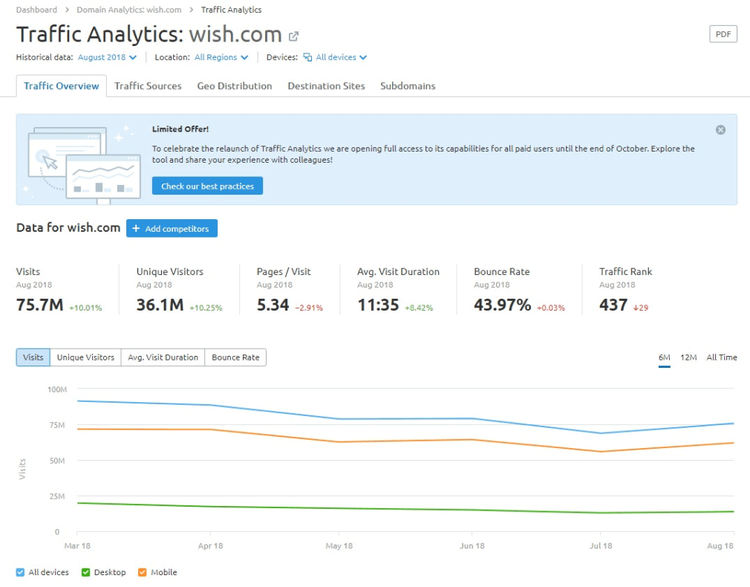The width and height of the screenshot is (750, 587).
Task: Click the +10.01% visits change
Action: (x=86, y=308)
